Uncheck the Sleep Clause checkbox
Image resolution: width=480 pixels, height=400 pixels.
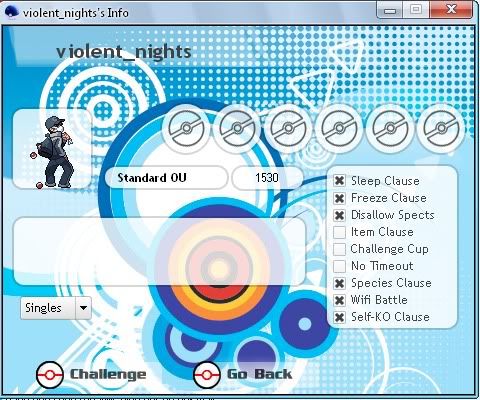(339, 181)
